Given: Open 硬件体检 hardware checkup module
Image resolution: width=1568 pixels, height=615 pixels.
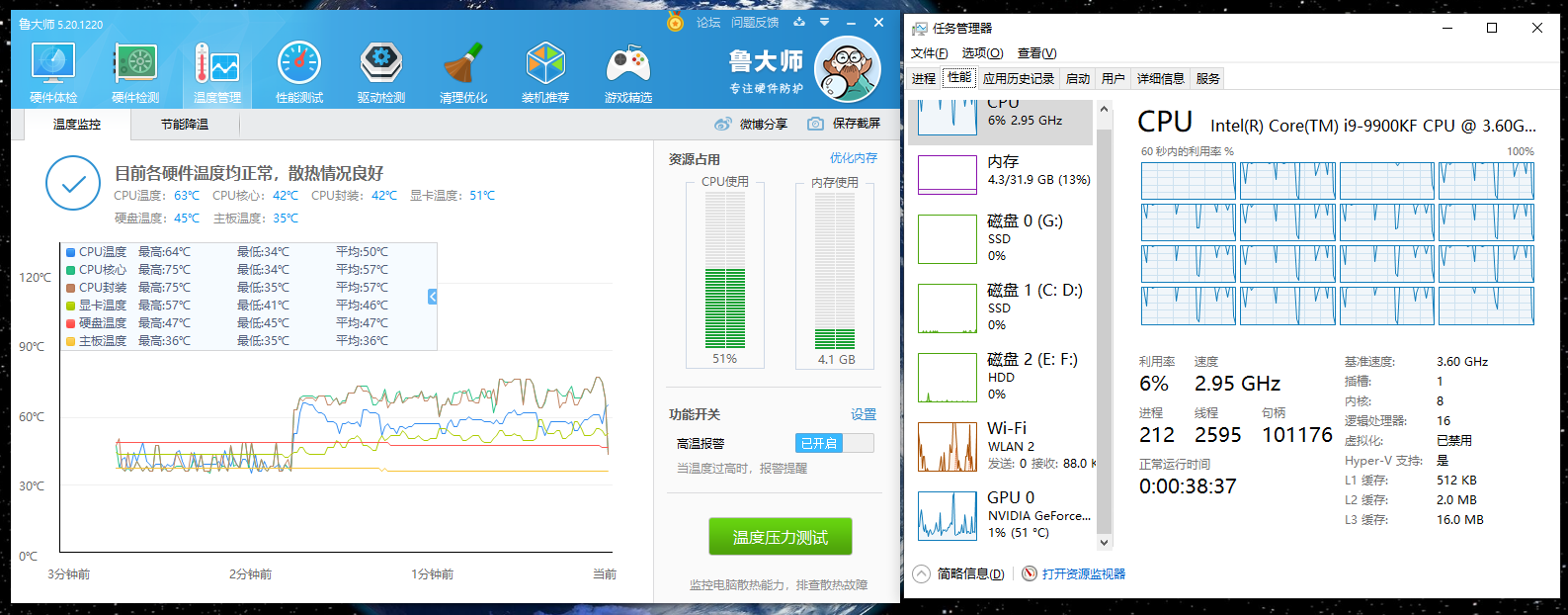Looking at the screenshot, I should coord(53,72).
